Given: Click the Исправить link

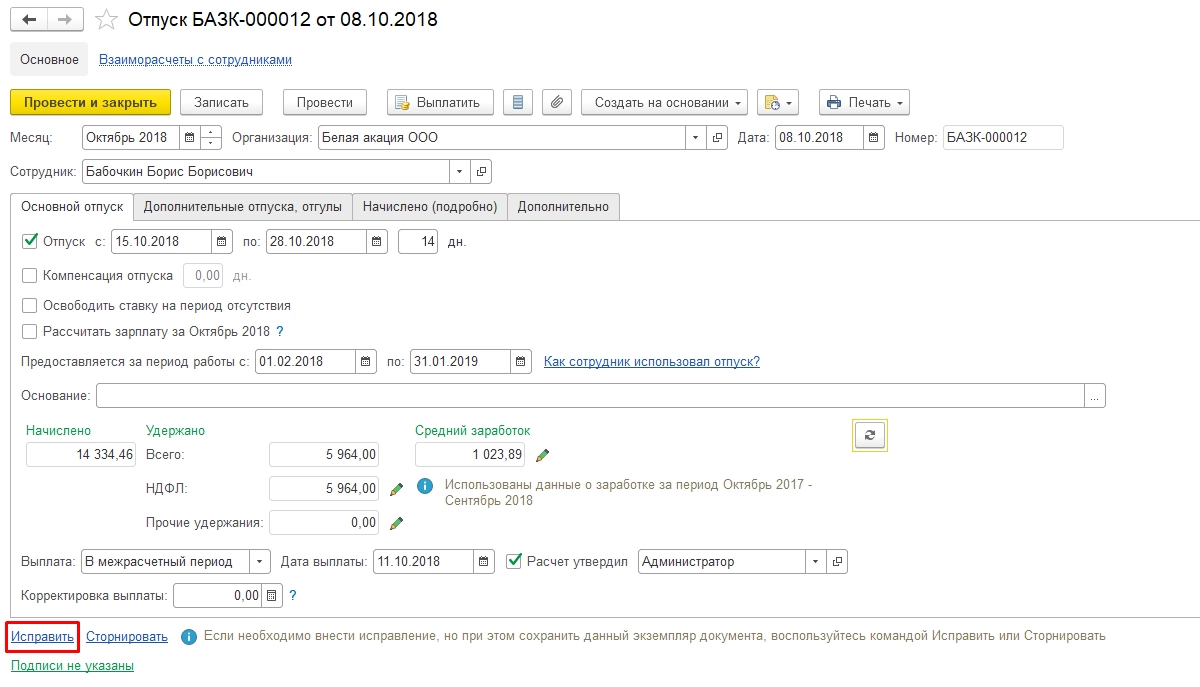Looking at the screenshot, I should [42, 636].
